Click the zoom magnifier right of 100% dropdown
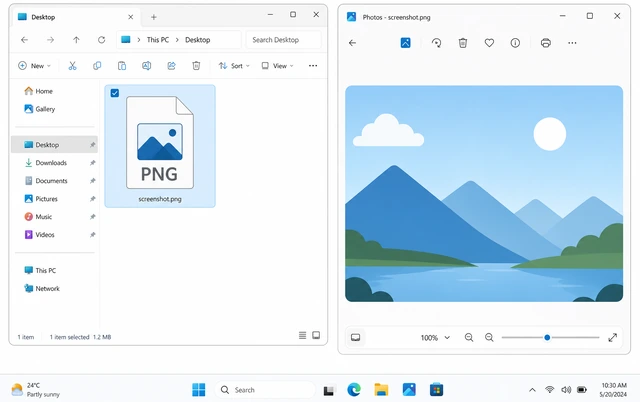The image size is (640, 402). coord(469,338)
